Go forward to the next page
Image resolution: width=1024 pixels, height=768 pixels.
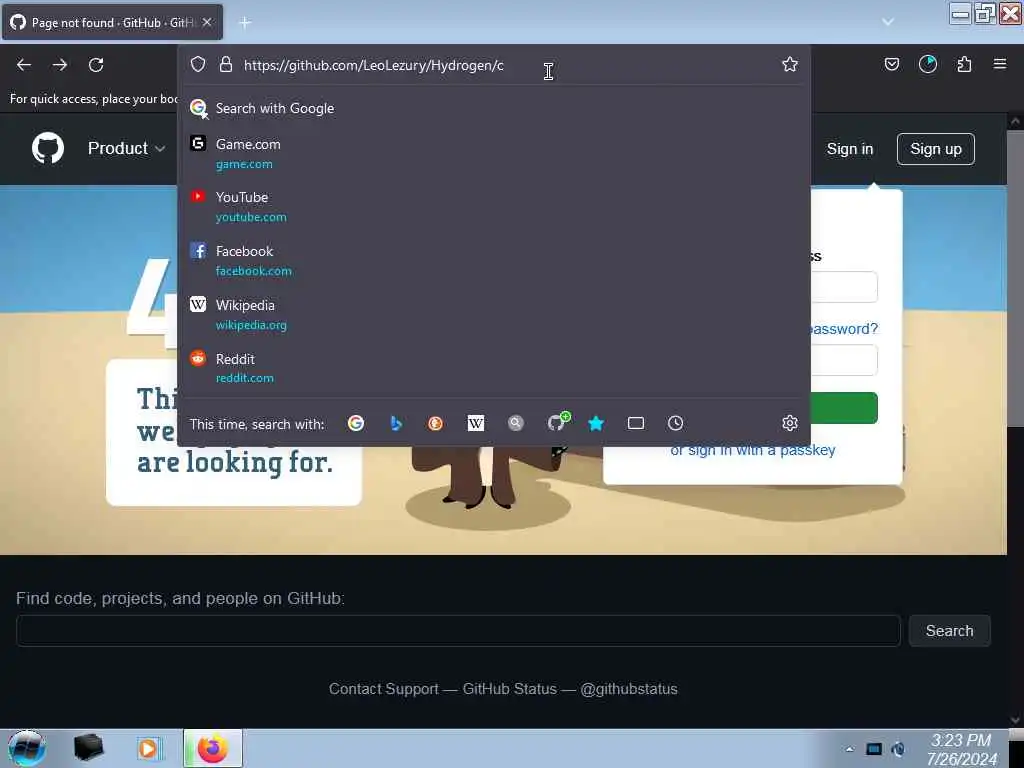point(60,65)
